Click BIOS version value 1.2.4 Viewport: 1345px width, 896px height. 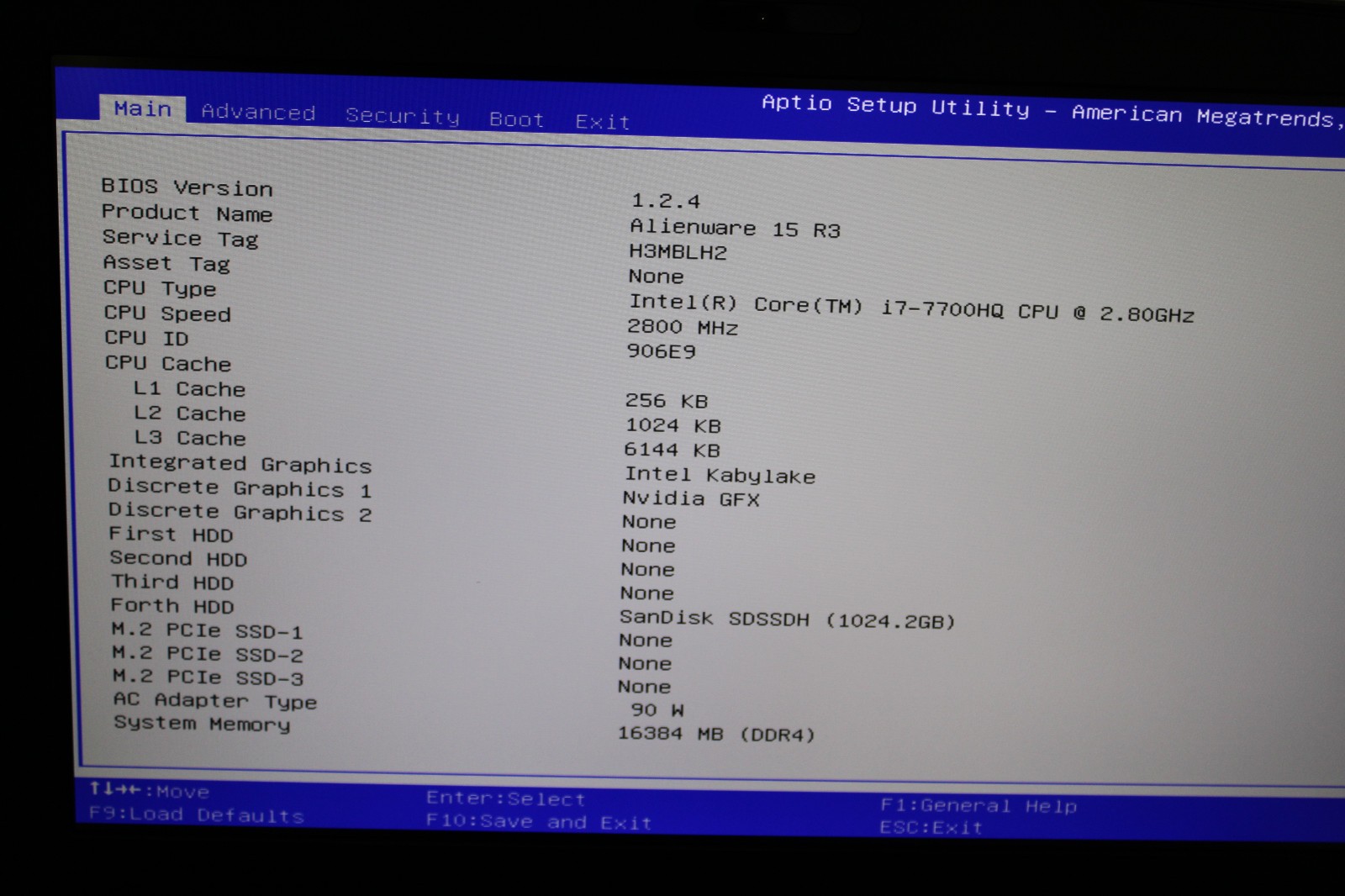(665, 201)
